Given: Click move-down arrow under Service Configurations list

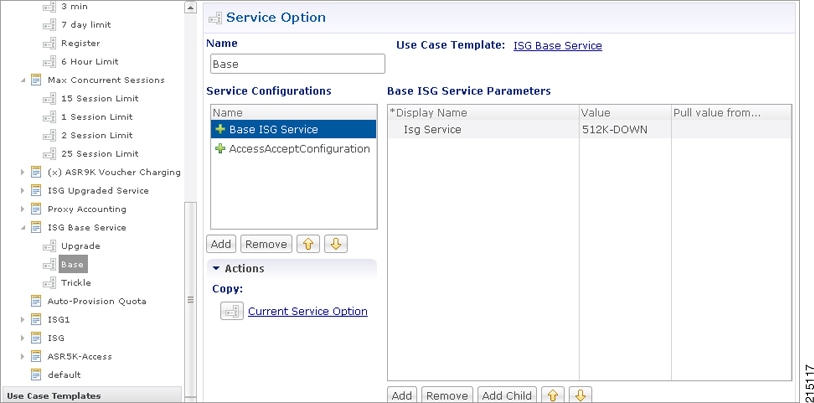Looking at the screenshot, I should (x=336, y=244).
